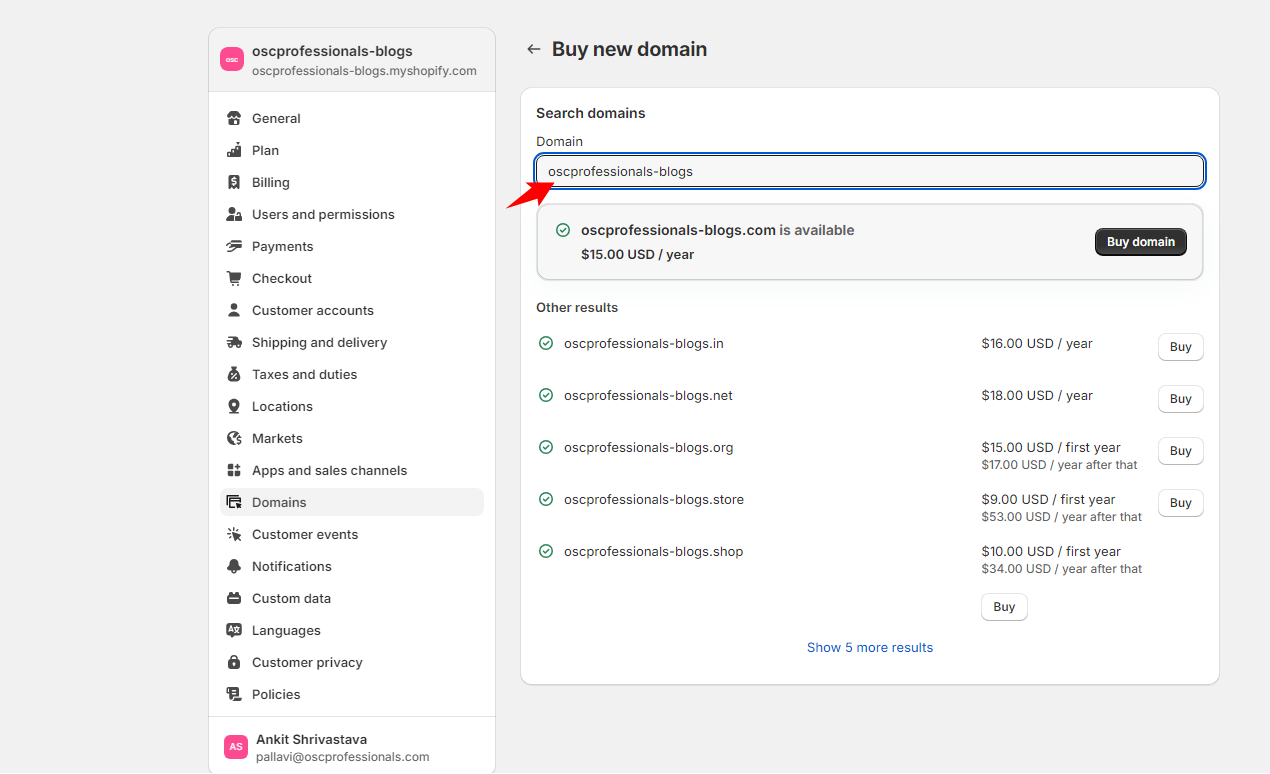Open Apps and sales channels settings
The image size is (1270, 774).
[329, 470]
